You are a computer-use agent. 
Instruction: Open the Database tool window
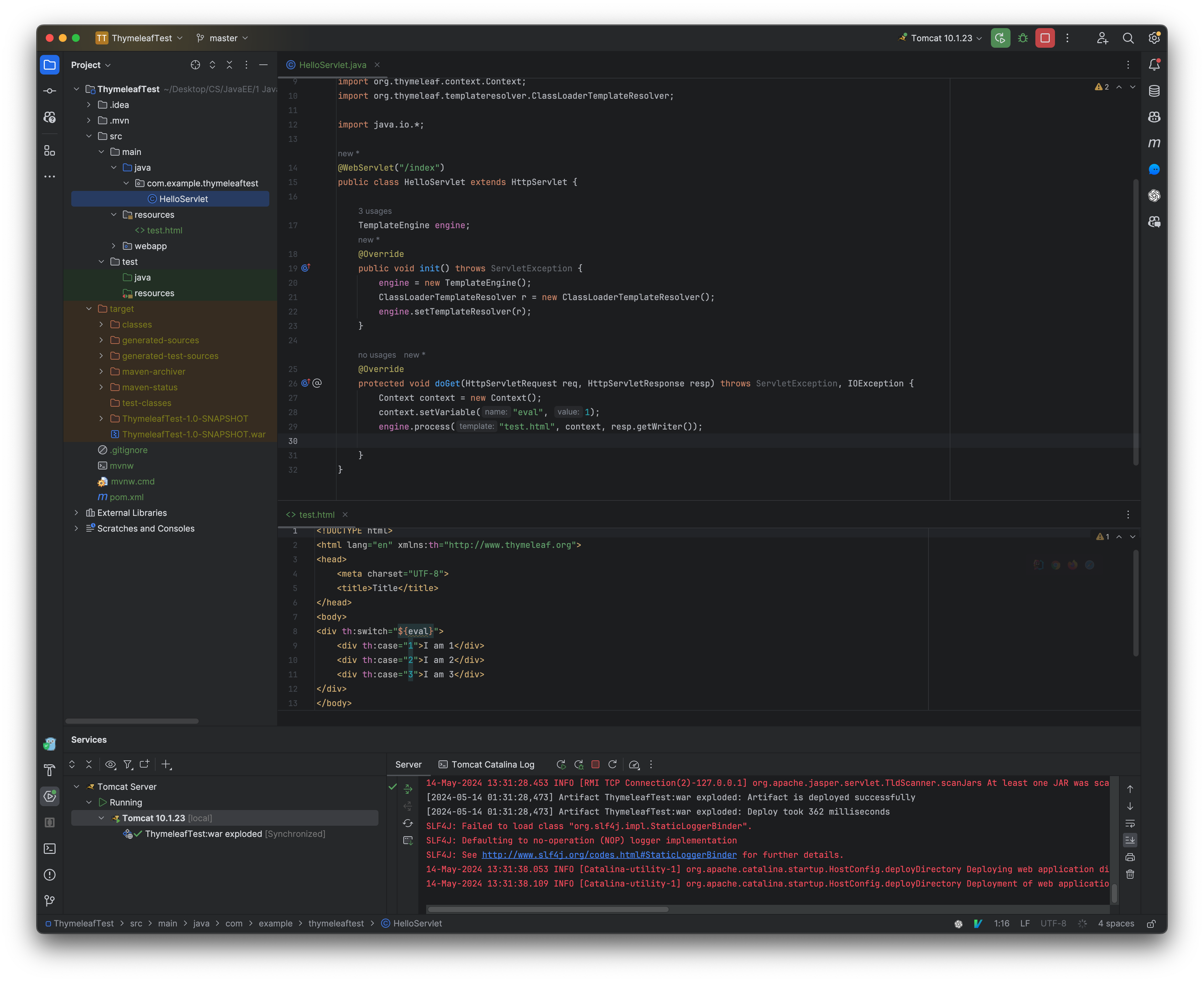[1154, 91]
